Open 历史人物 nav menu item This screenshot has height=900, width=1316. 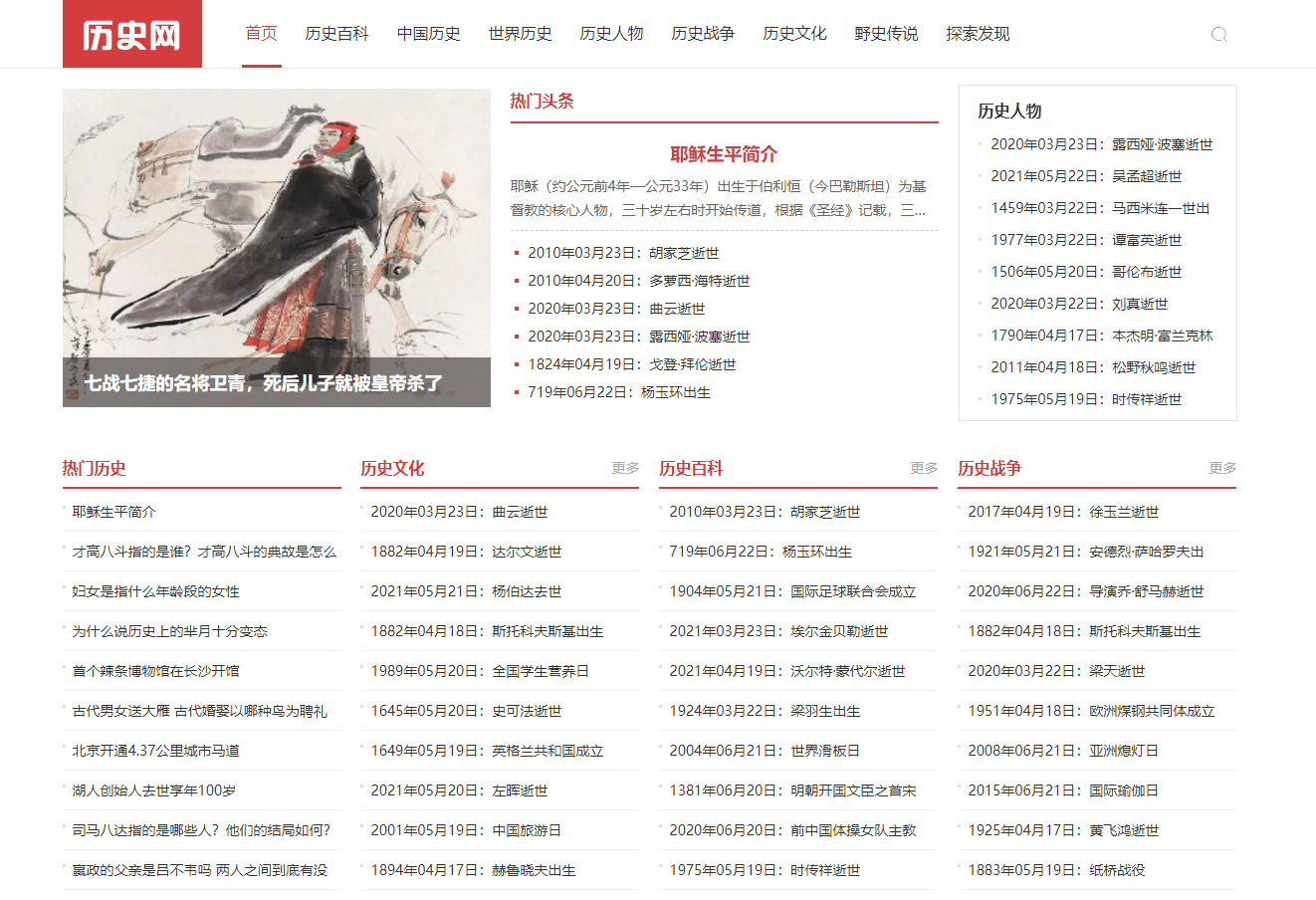(611, 34)
